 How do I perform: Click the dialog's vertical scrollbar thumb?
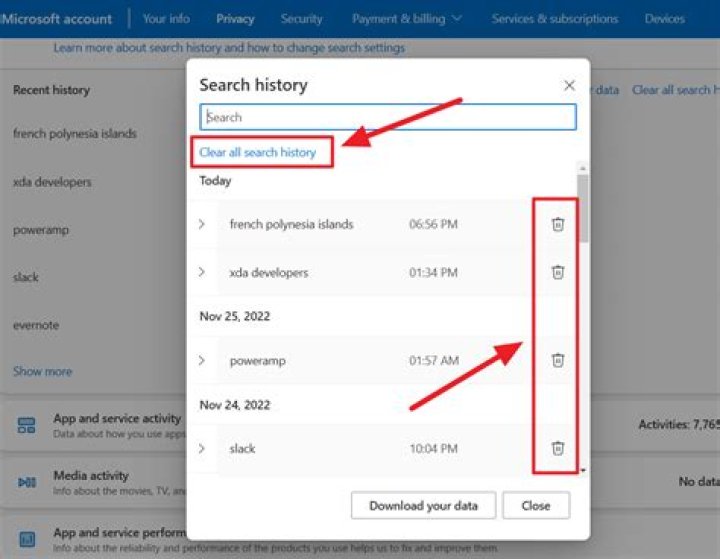[x=583, y=210]
